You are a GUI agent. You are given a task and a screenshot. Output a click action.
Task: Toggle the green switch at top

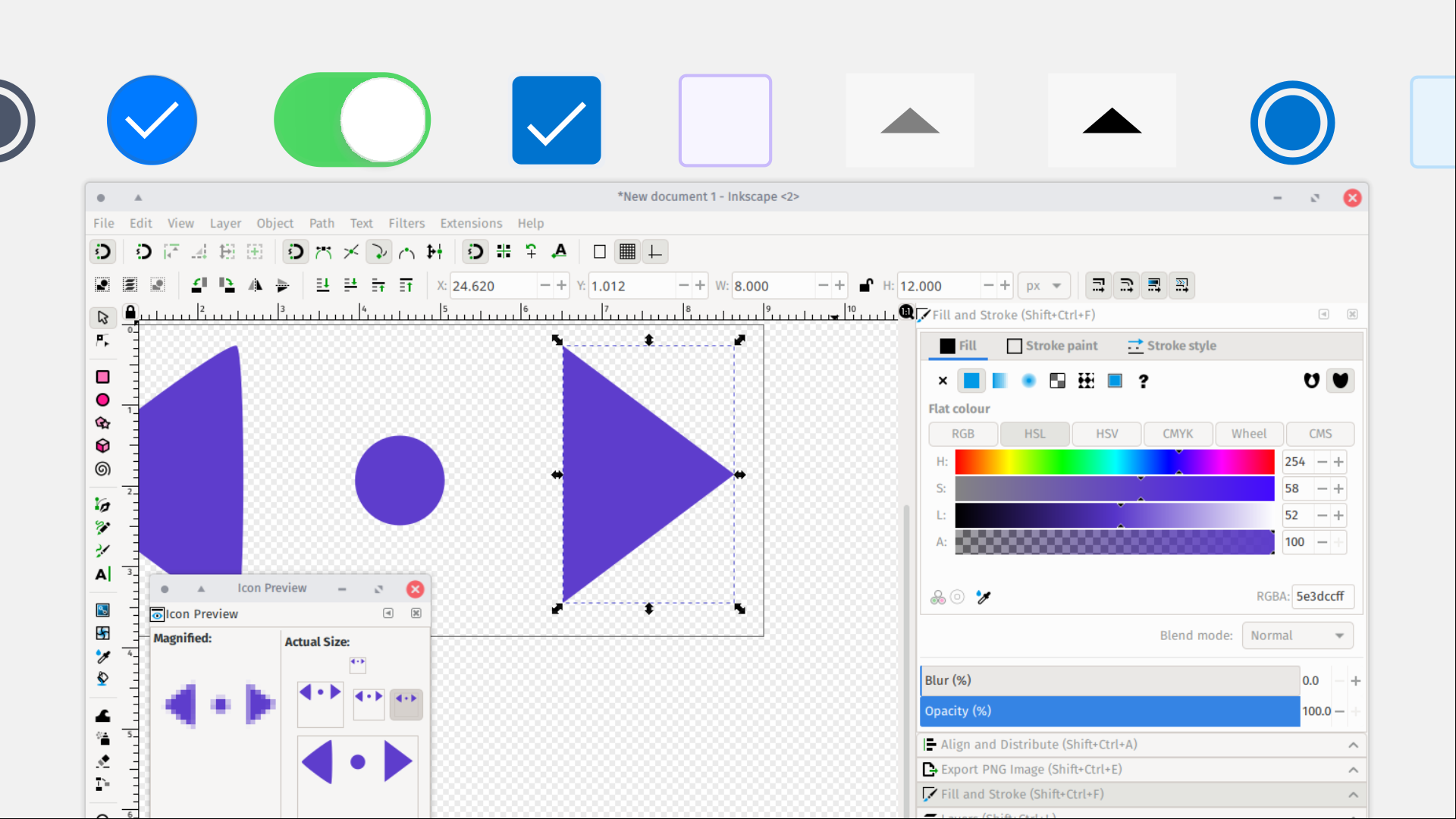point(353,120)
